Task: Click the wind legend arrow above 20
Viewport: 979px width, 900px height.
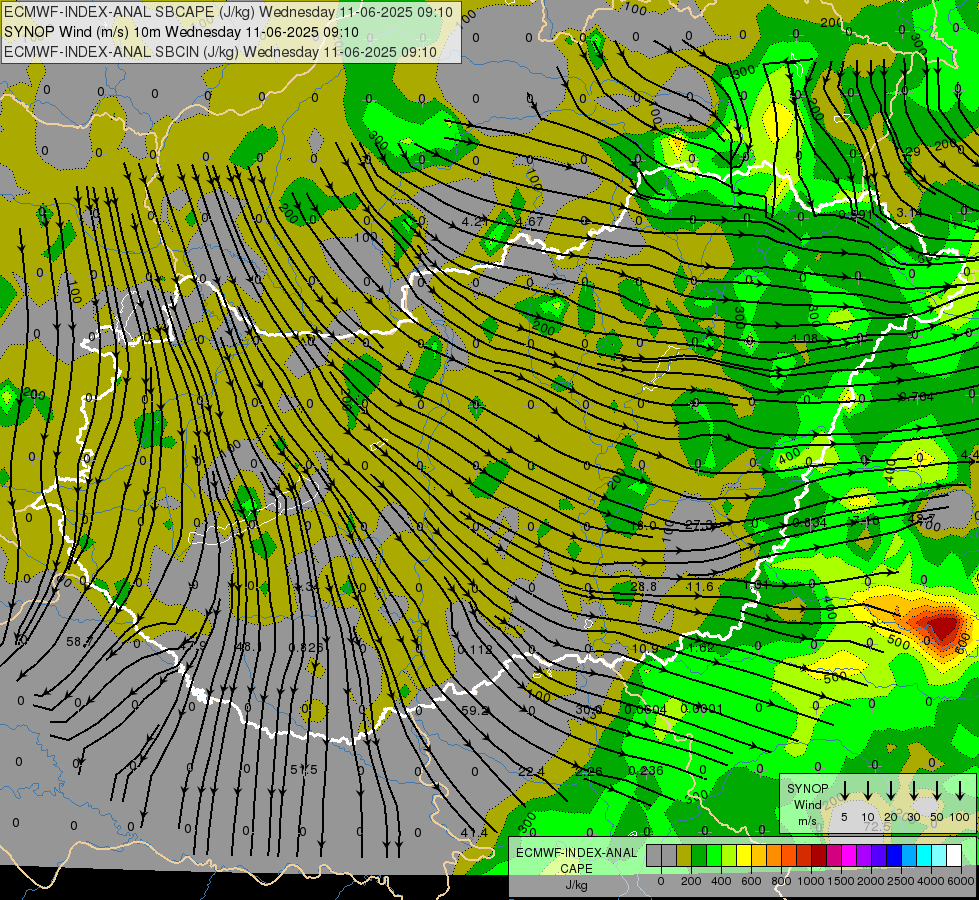Action: coord(891,791)
